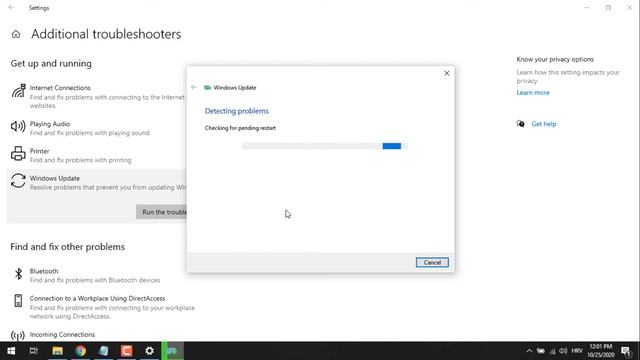Open the volume control in system tray

[x=563, y=351]
